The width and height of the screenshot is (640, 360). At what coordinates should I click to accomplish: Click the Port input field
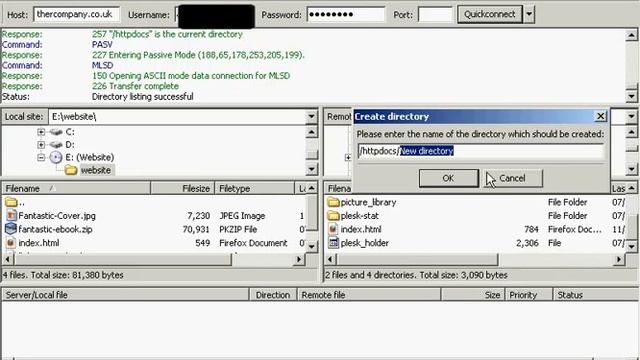436,14
